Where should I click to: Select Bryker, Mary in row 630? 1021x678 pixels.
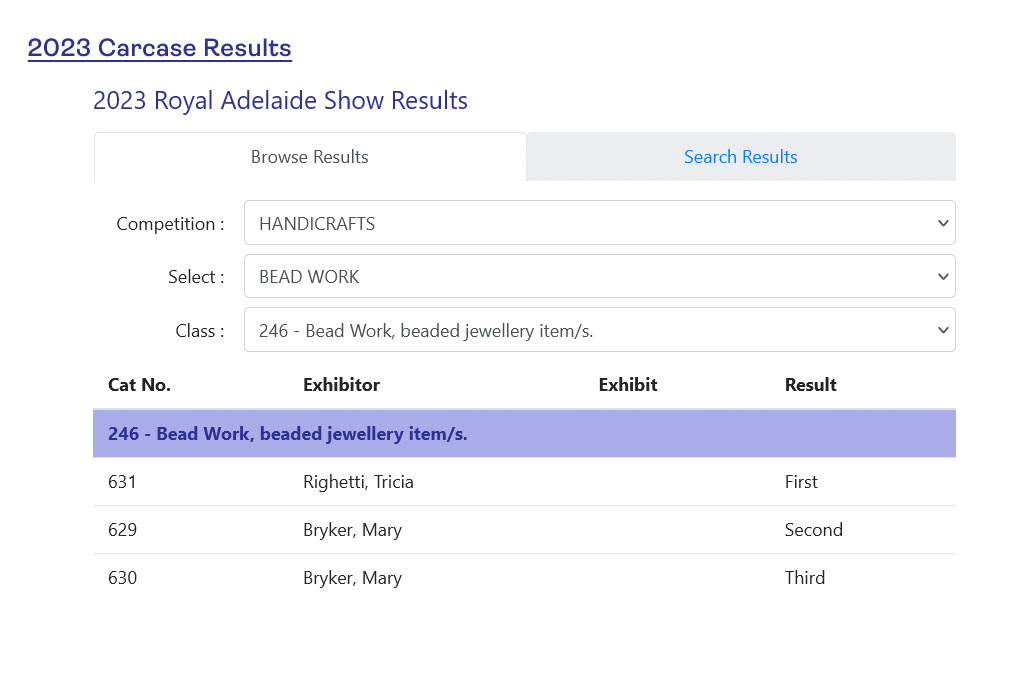[x=352, y=578]
